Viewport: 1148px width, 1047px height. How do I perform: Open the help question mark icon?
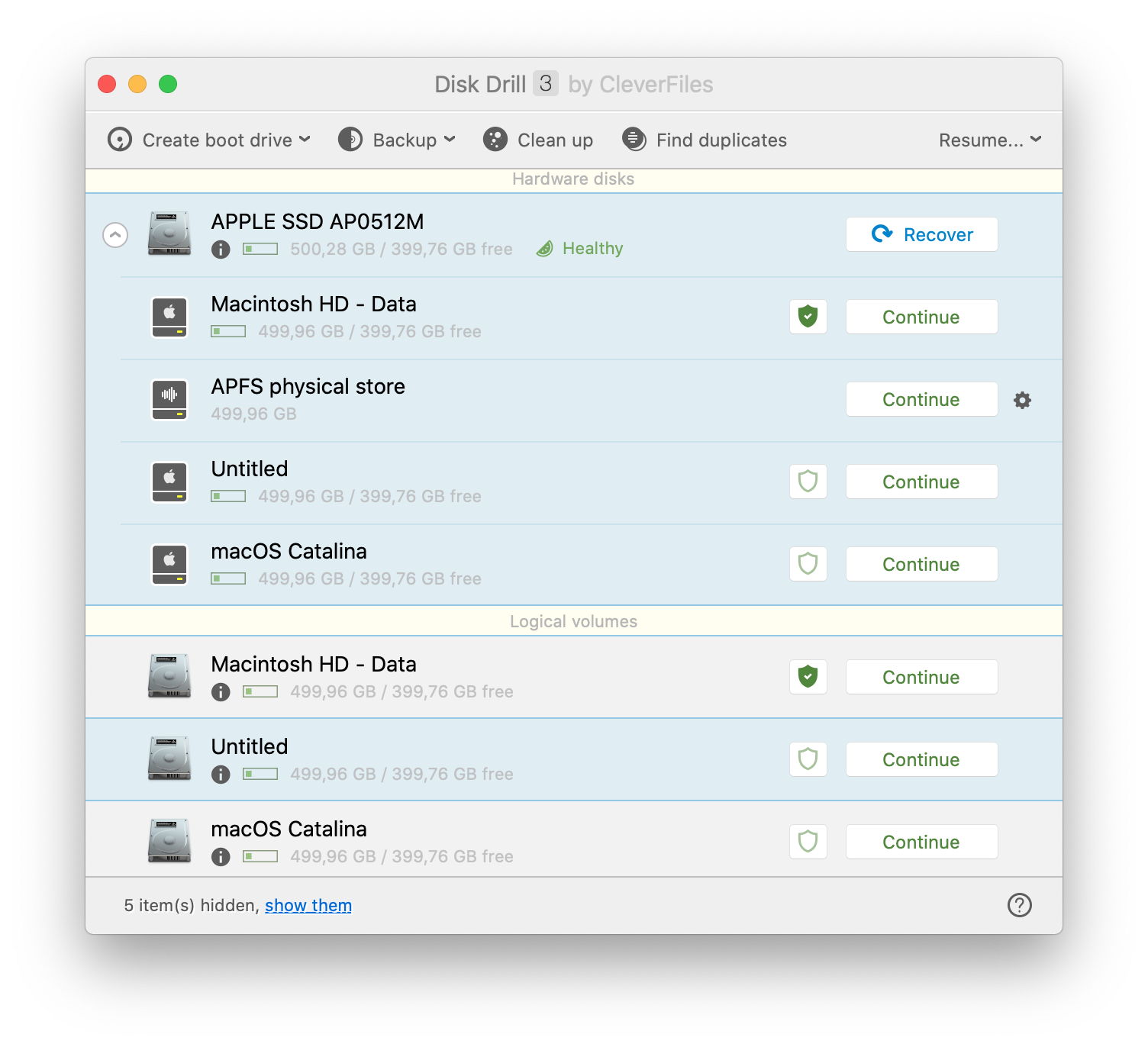point(1020,905)
